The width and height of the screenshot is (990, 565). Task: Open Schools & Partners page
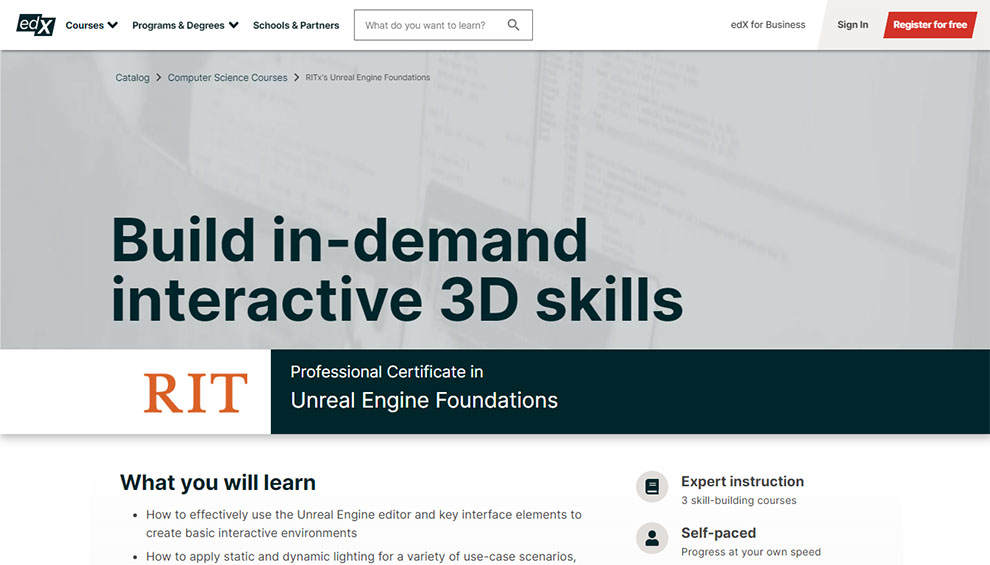point(296,25)
